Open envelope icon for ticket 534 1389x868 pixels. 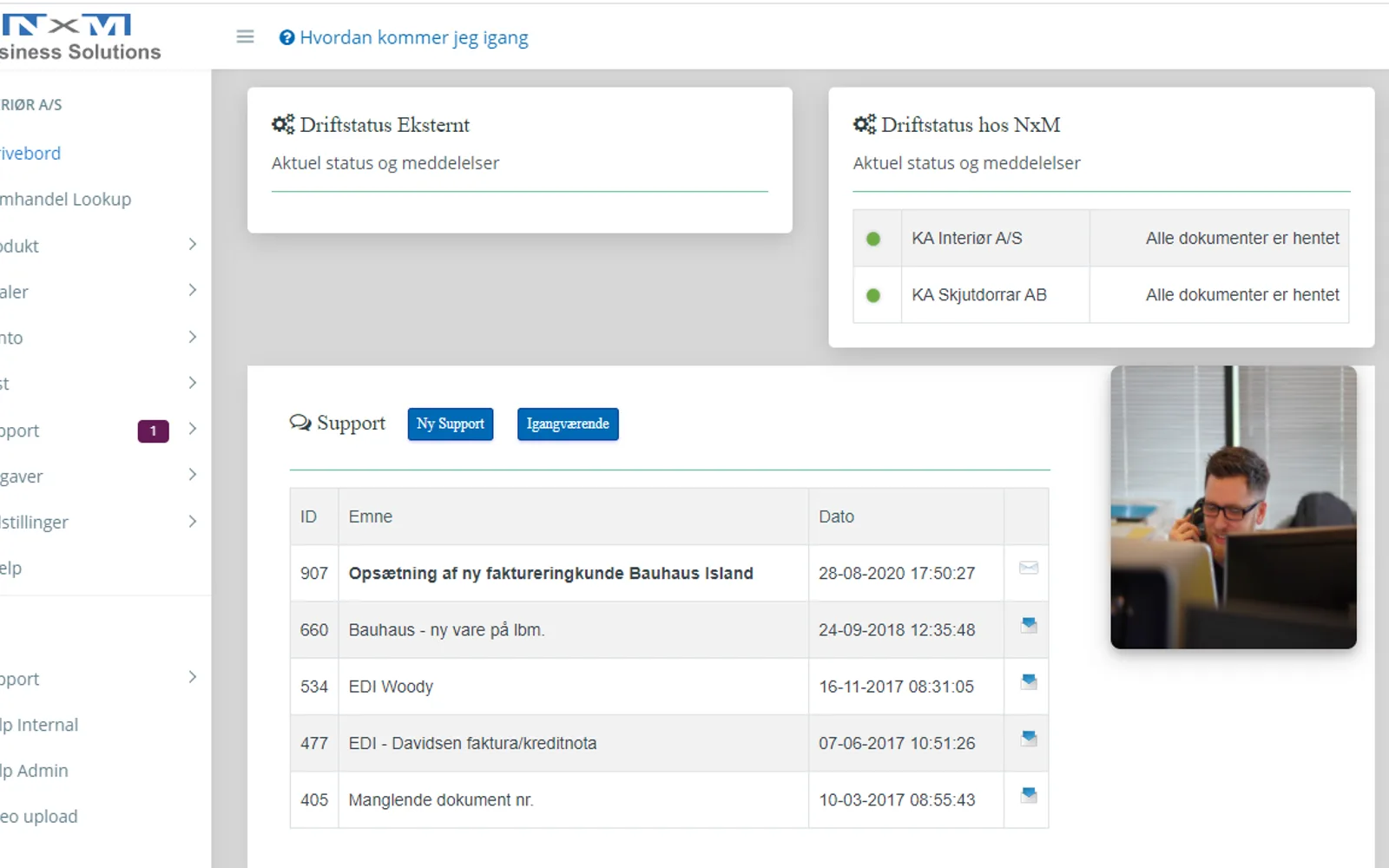point(1029,681)
